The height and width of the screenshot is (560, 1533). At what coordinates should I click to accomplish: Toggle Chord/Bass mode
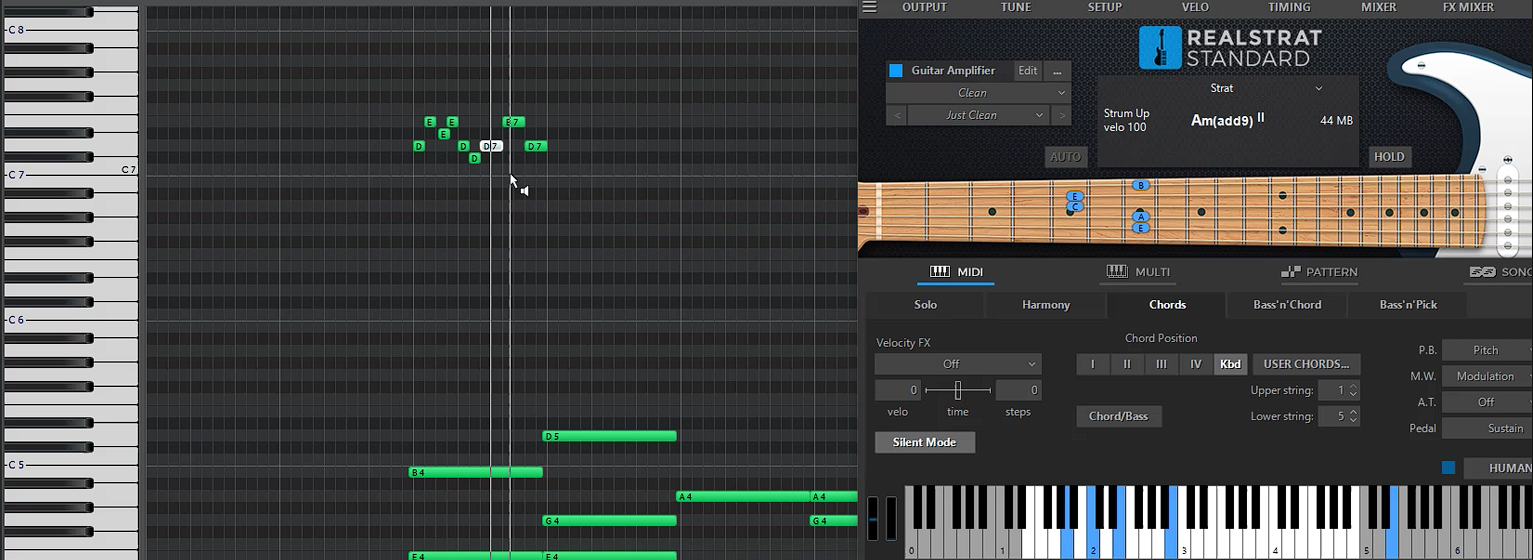pos(1119,416)
